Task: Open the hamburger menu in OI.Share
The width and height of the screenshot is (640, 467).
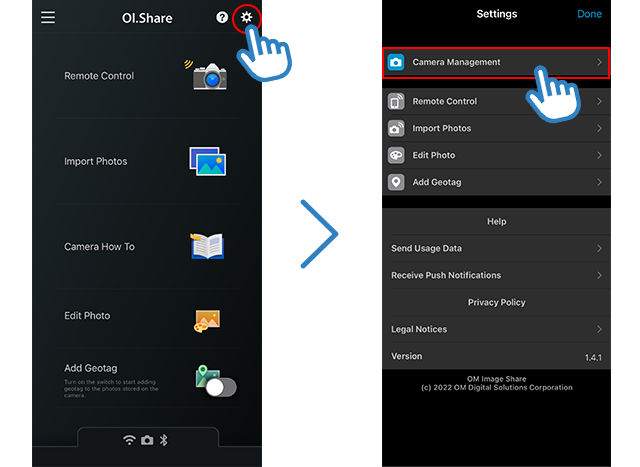Action: [x=48, y=18]
